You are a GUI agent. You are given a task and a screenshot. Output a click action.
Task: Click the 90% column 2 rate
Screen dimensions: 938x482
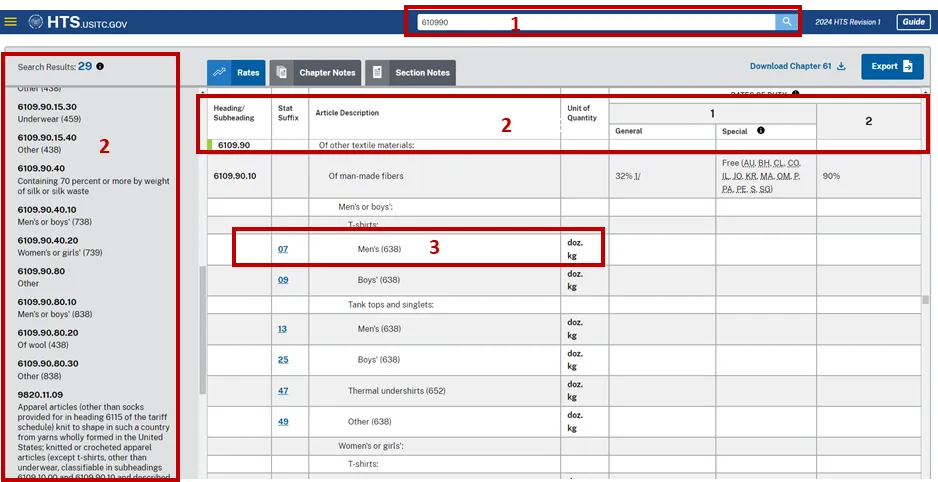point(832,176)
